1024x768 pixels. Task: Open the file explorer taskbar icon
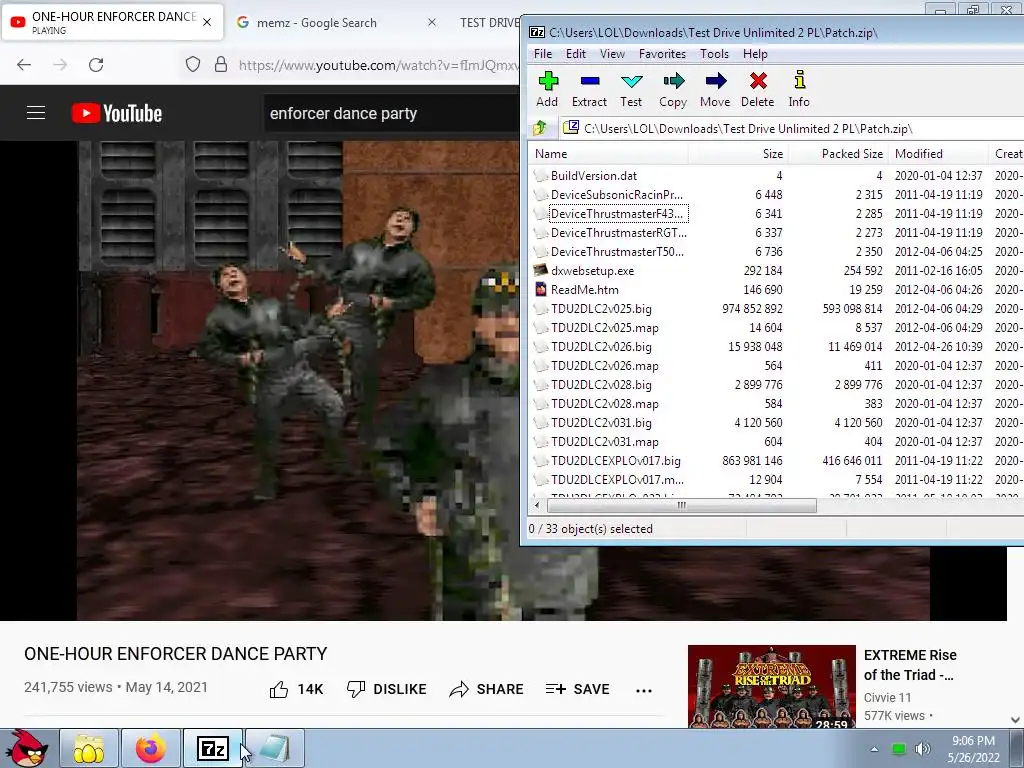89,748
